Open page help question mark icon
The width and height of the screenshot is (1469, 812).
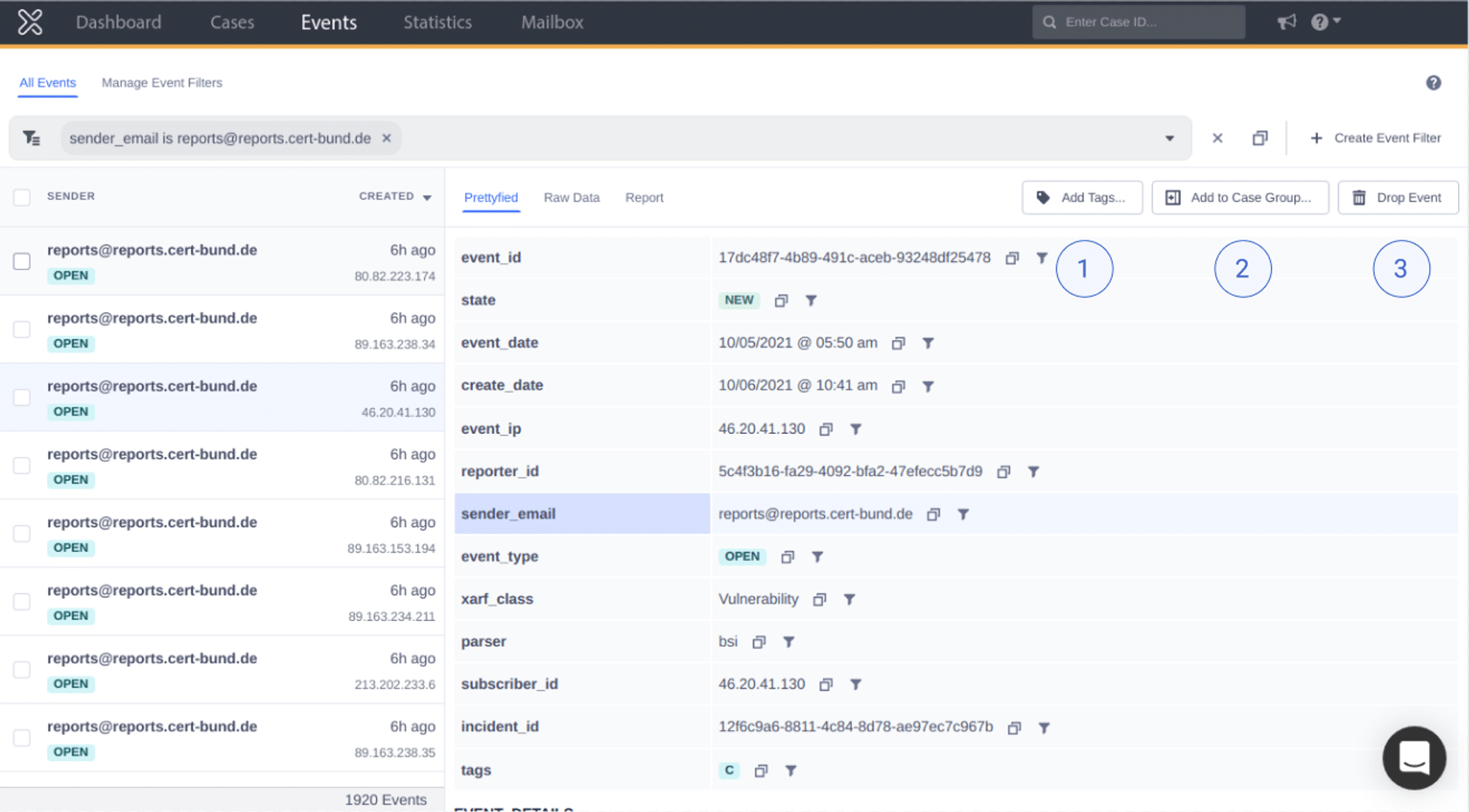point(1434,83)
